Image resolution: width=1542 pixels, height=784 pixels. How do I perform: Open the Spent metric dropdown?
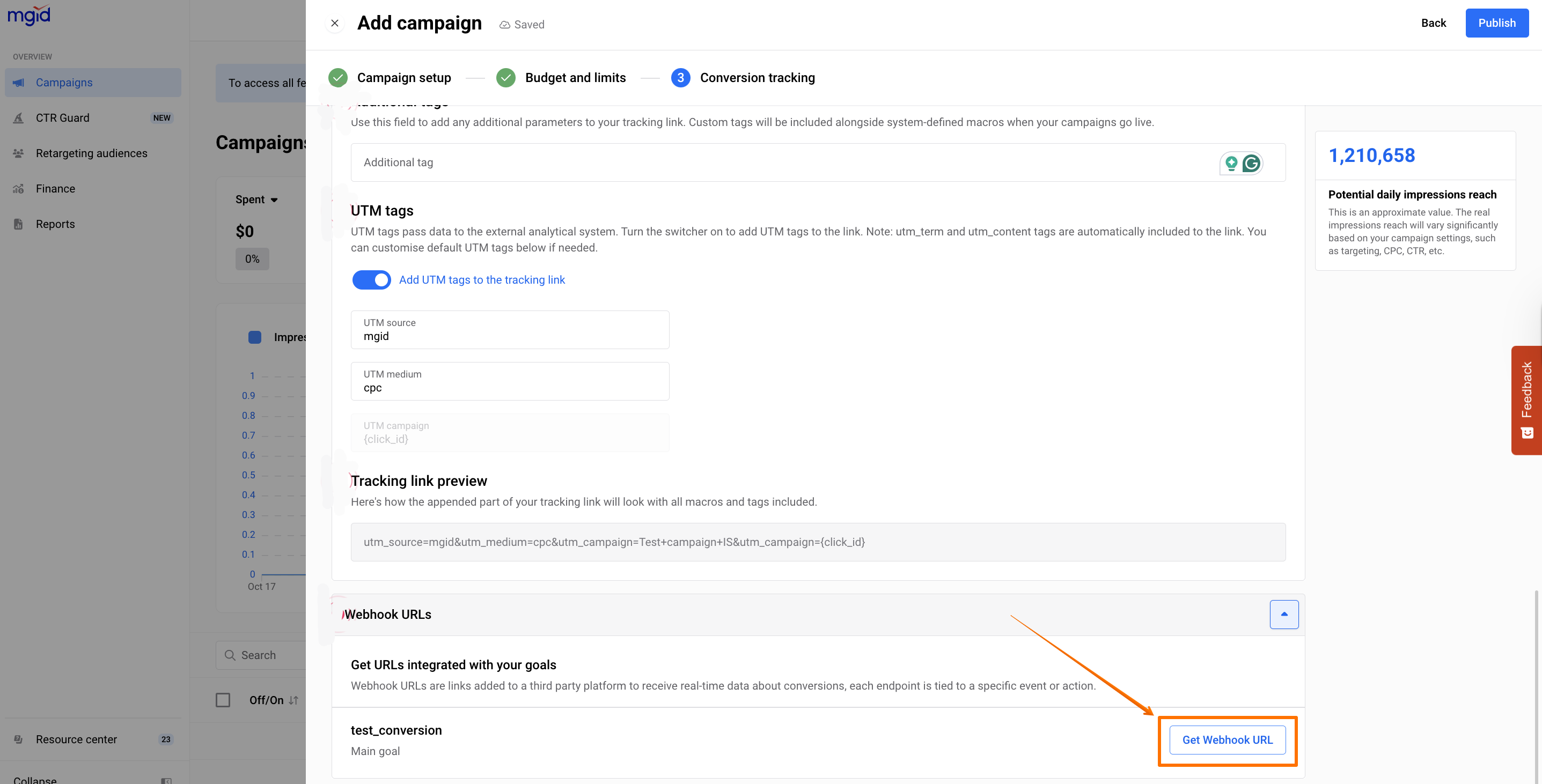click(256, 200)
